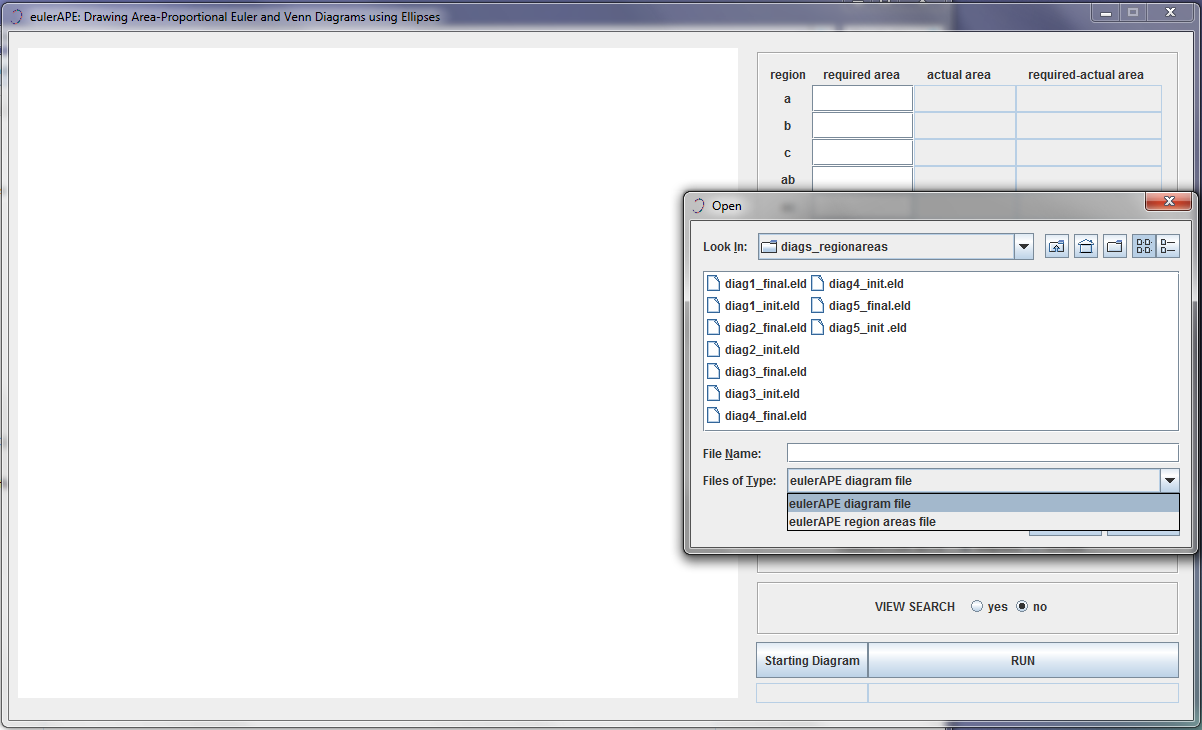
Task: Click the File Name input field
Action: pos(983,453)
